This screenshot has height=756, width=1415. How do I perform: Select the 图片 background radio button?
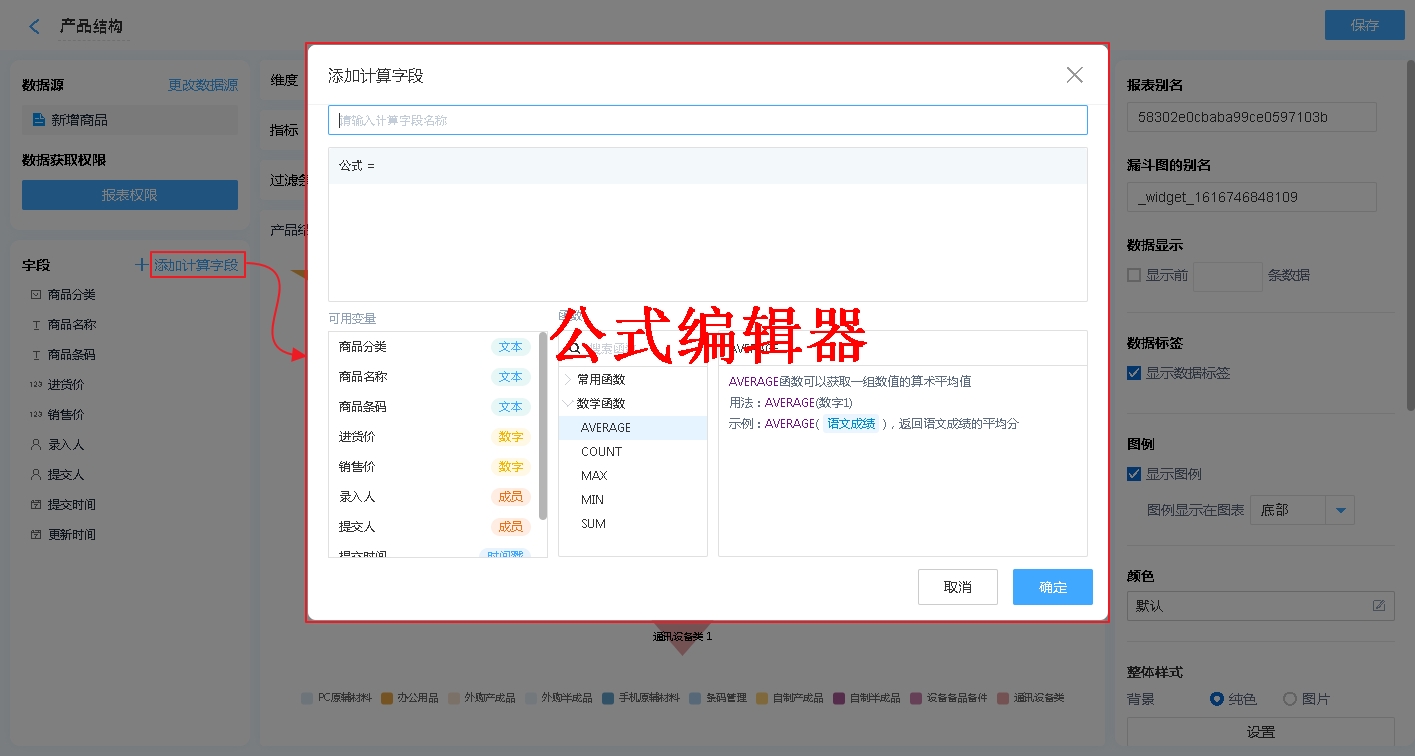click(x=1290, y=699)
